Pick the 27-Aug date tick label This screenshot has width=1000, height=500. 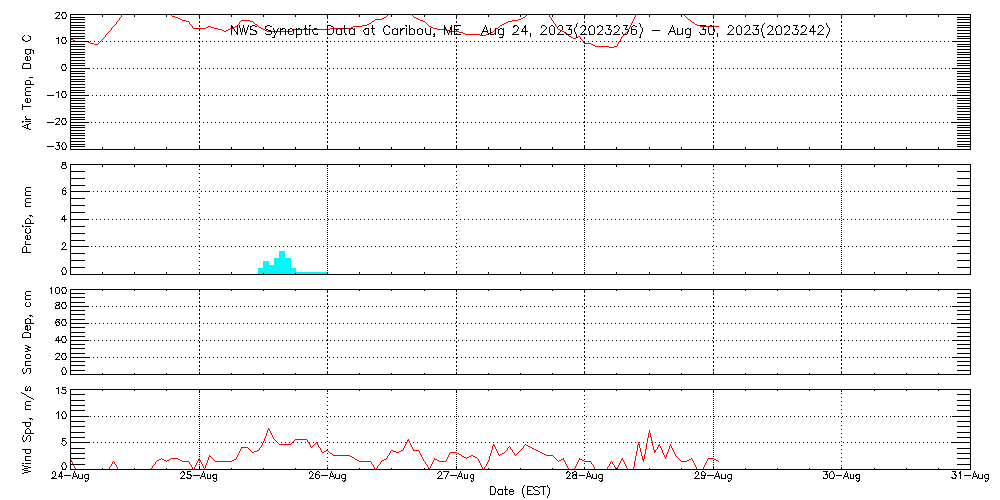[x=456, y=478]
